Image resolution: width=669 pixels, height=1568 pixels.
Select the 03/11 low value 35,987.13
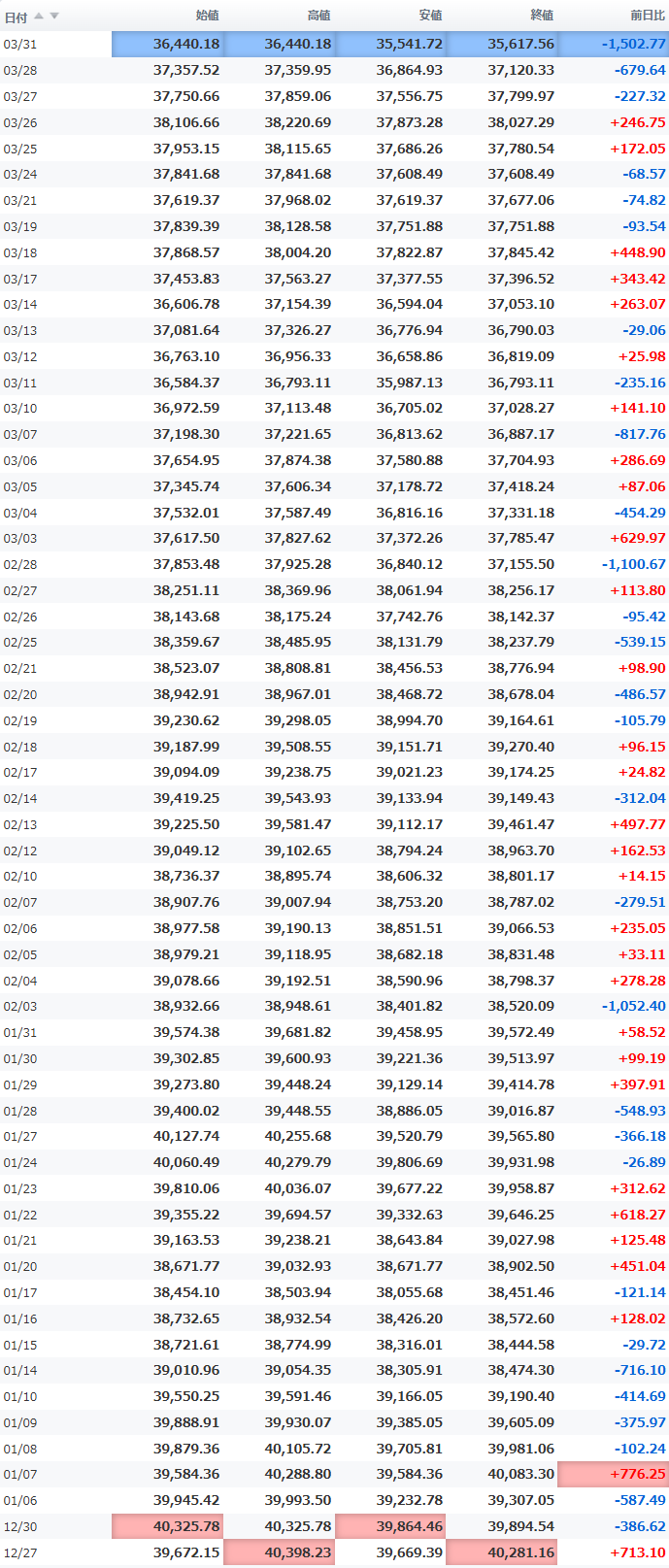tap(410, 383)
